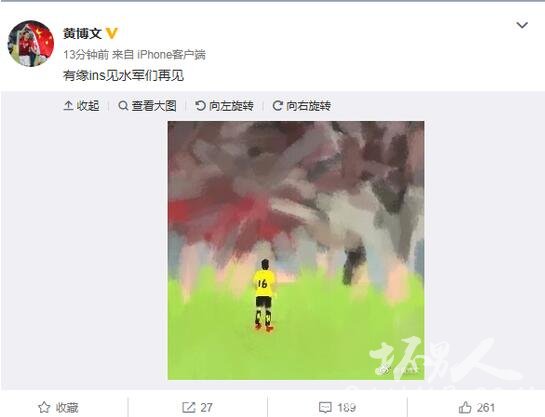Open the post options chevron menu
545x417 pixels.
(522, 25)
